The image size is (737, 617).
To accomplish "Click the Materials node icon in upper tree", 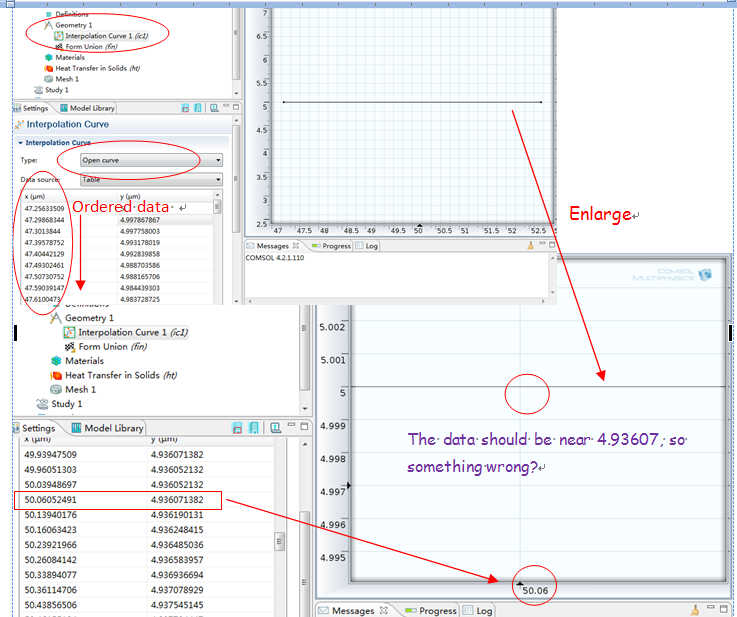I will [x=48, y=58].
